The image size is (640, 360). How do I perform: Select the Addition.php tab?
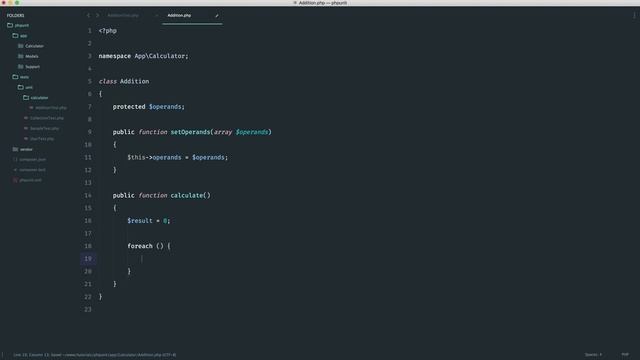tap(179, 16)
